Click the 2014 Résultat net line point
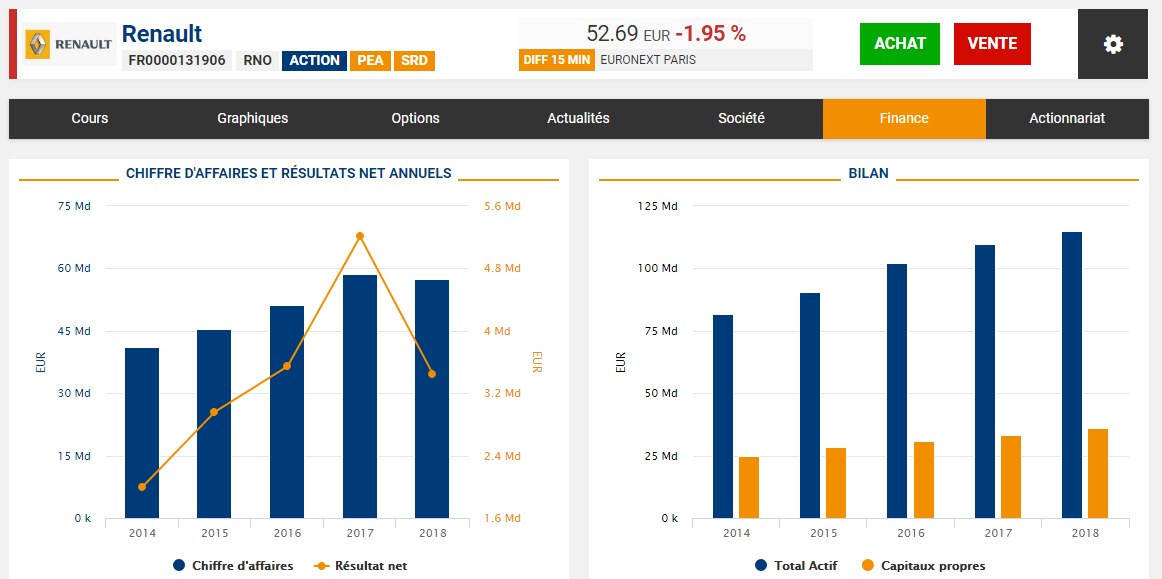The width and height of the screenshot is (1162, 579). click(x=142, y=487)
